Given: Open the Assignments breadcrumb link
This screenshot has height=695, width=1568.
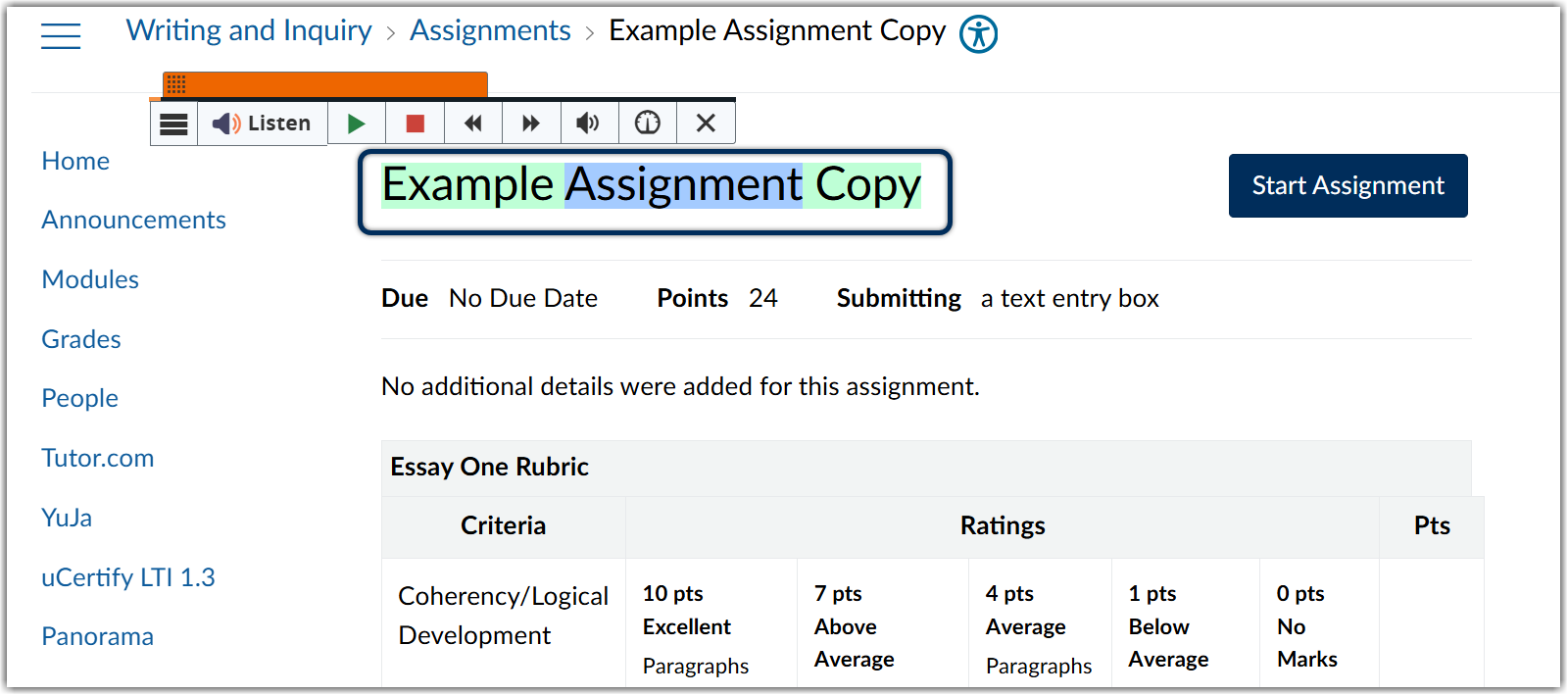Looking at the screenshot, I should [x=490, y=30].
